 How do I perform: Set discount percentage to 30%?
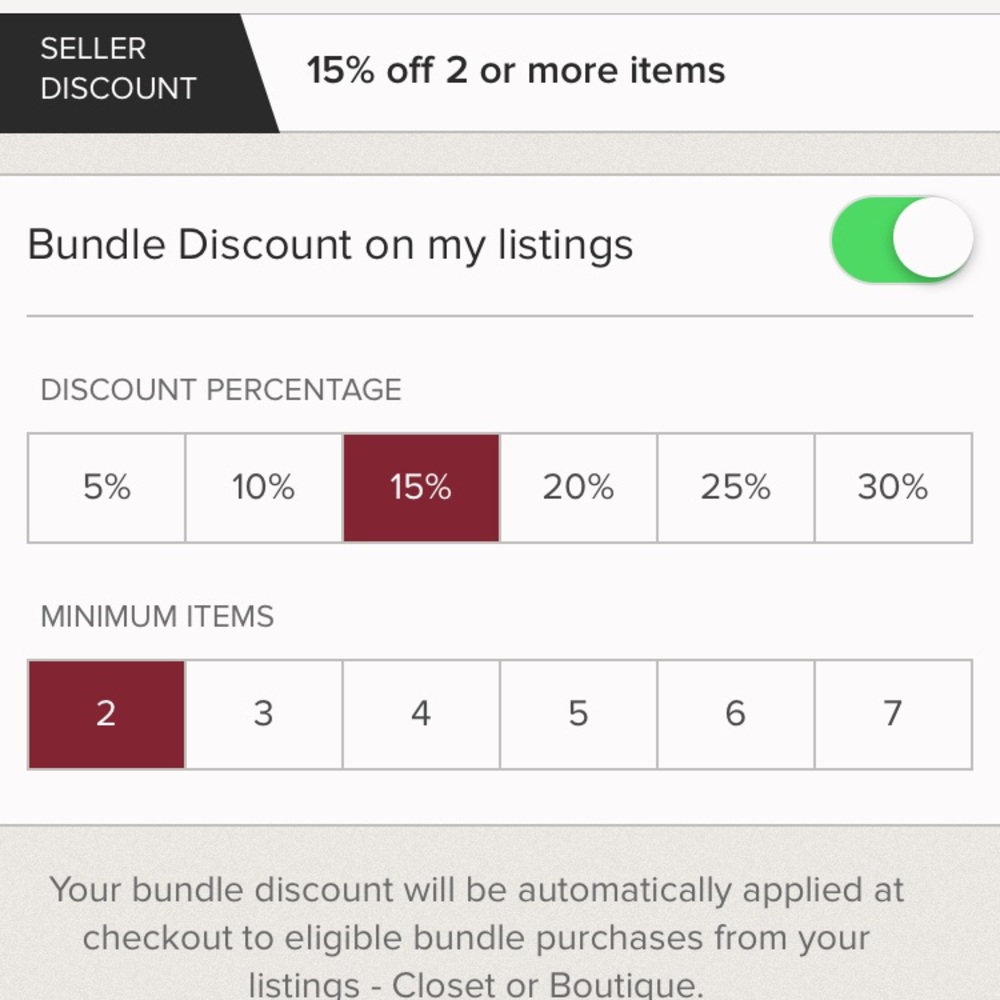point(892,488)
